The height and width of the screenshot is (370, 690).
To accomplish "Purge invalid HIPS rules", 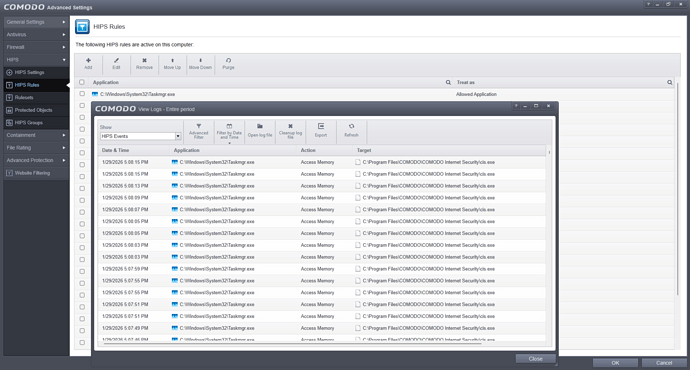I will pos(228,64).
